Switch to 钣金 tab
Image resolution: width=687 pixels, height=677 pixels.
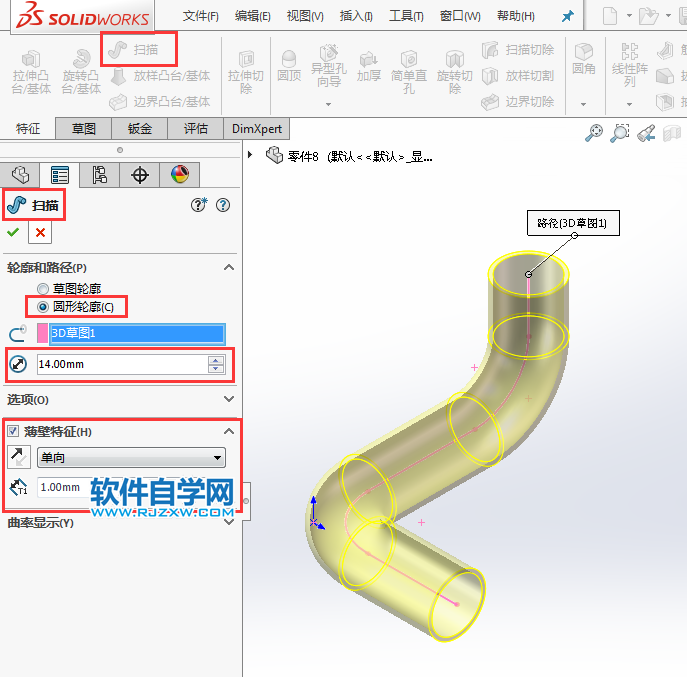[x=140, y=128]
